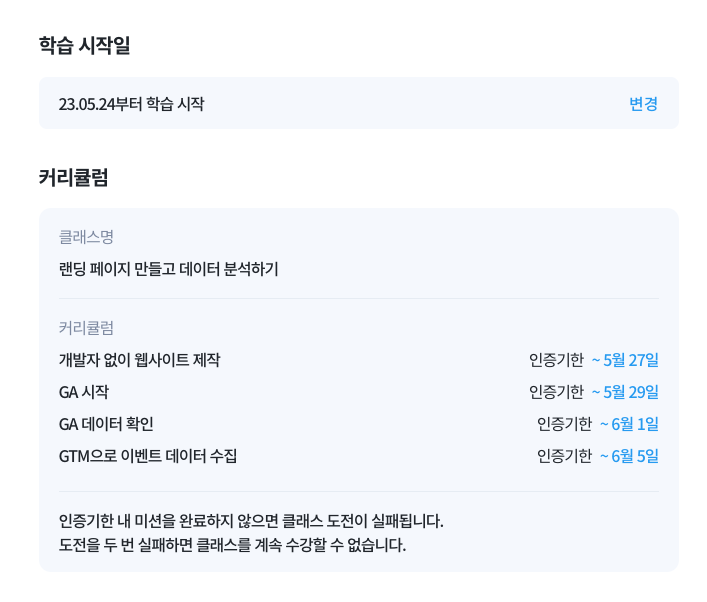Open class 랜딩 페이지 만들고 데이터 분석하기
707x602 pixels.
168,269
